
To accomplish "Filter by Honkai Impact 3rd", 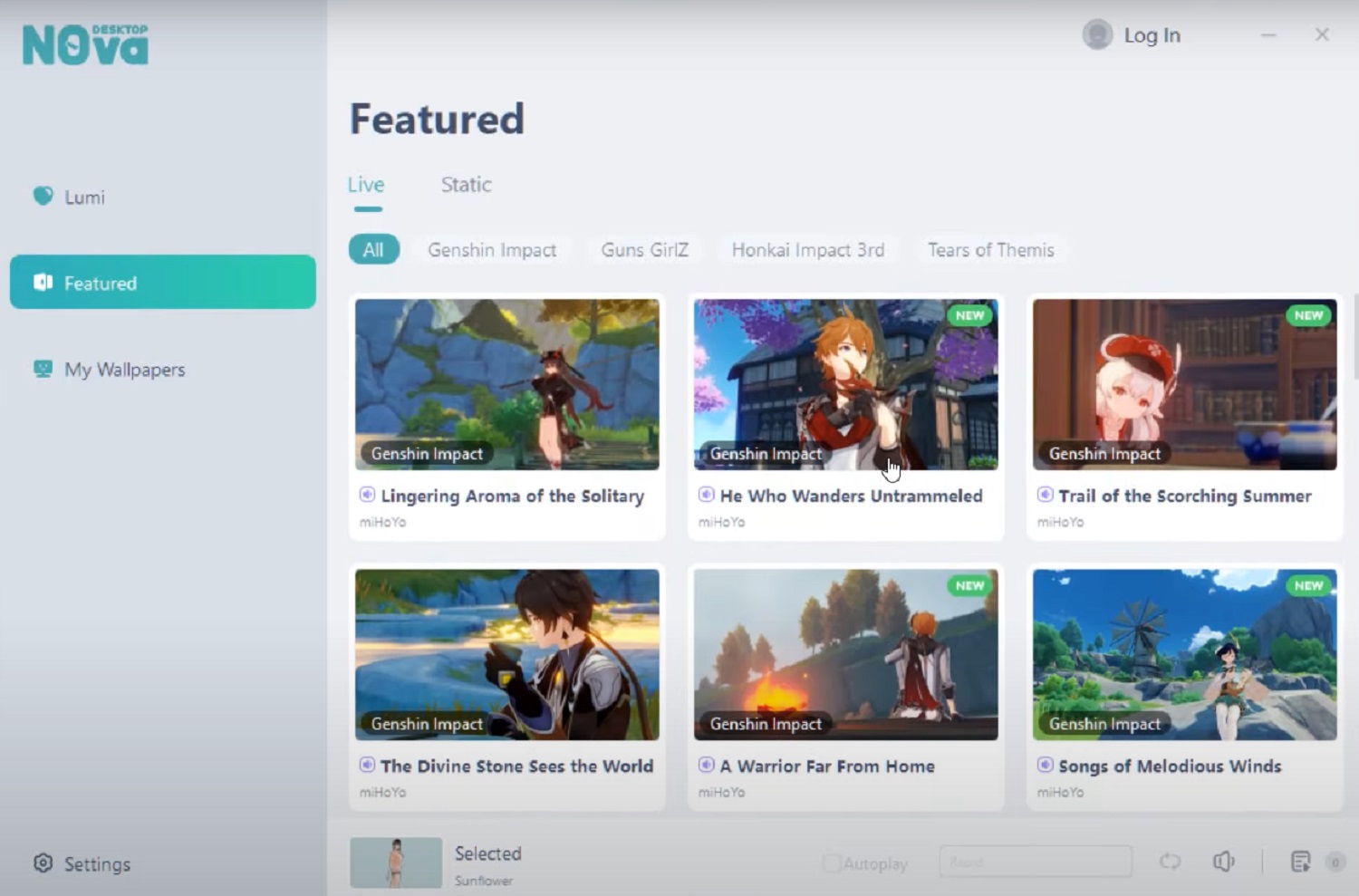I will tap(808, 250).
